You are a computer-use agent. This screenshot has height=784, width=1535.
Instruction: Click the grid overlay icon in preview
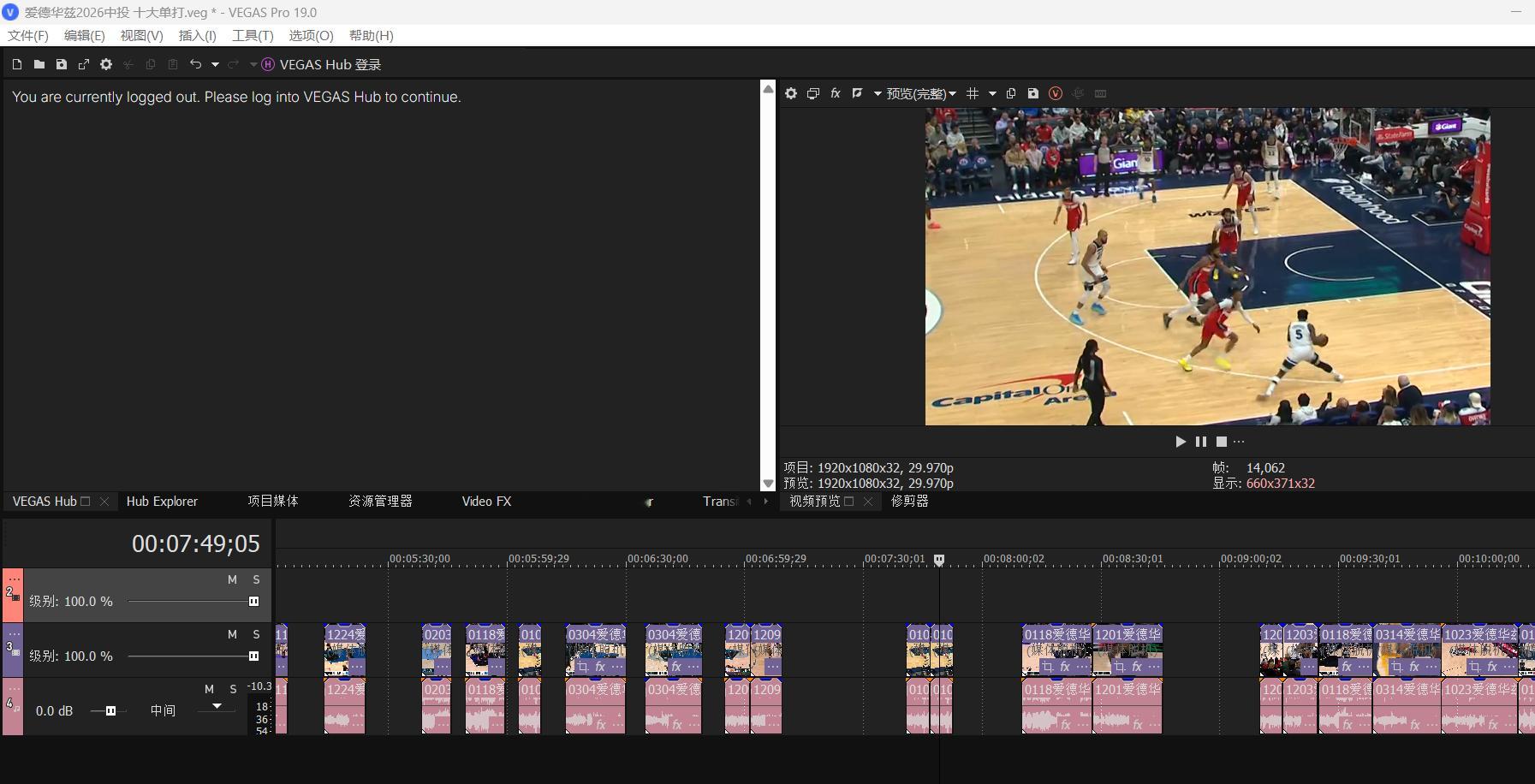tap(973, 93)
